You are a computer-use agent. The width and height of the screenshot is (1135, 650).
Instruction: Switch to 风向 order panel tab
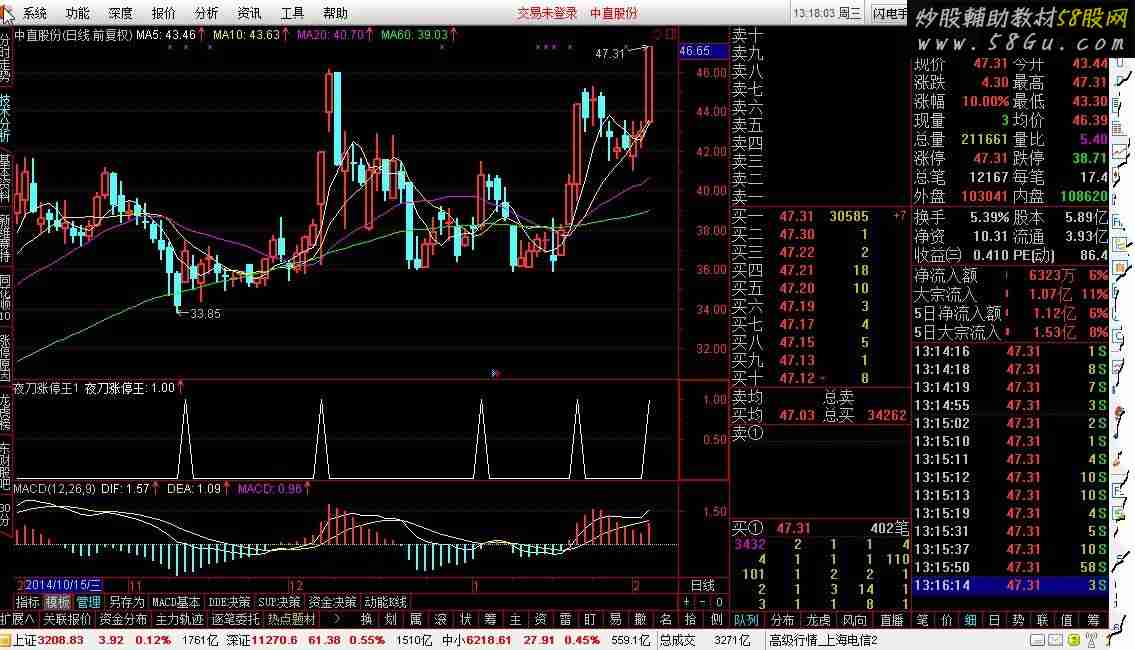pos(855,620)
